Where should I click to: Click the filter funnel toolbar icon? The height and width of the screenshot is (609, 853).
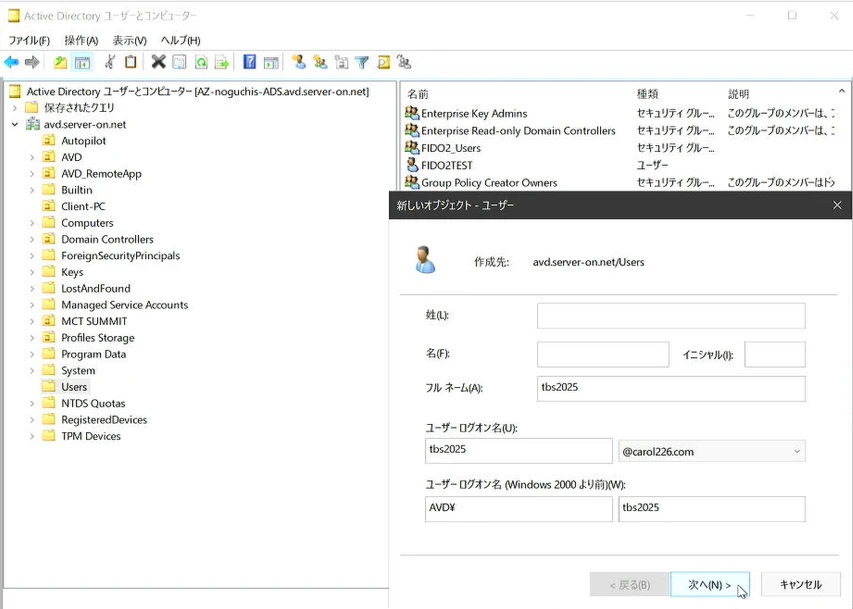(x=362, y=63)
